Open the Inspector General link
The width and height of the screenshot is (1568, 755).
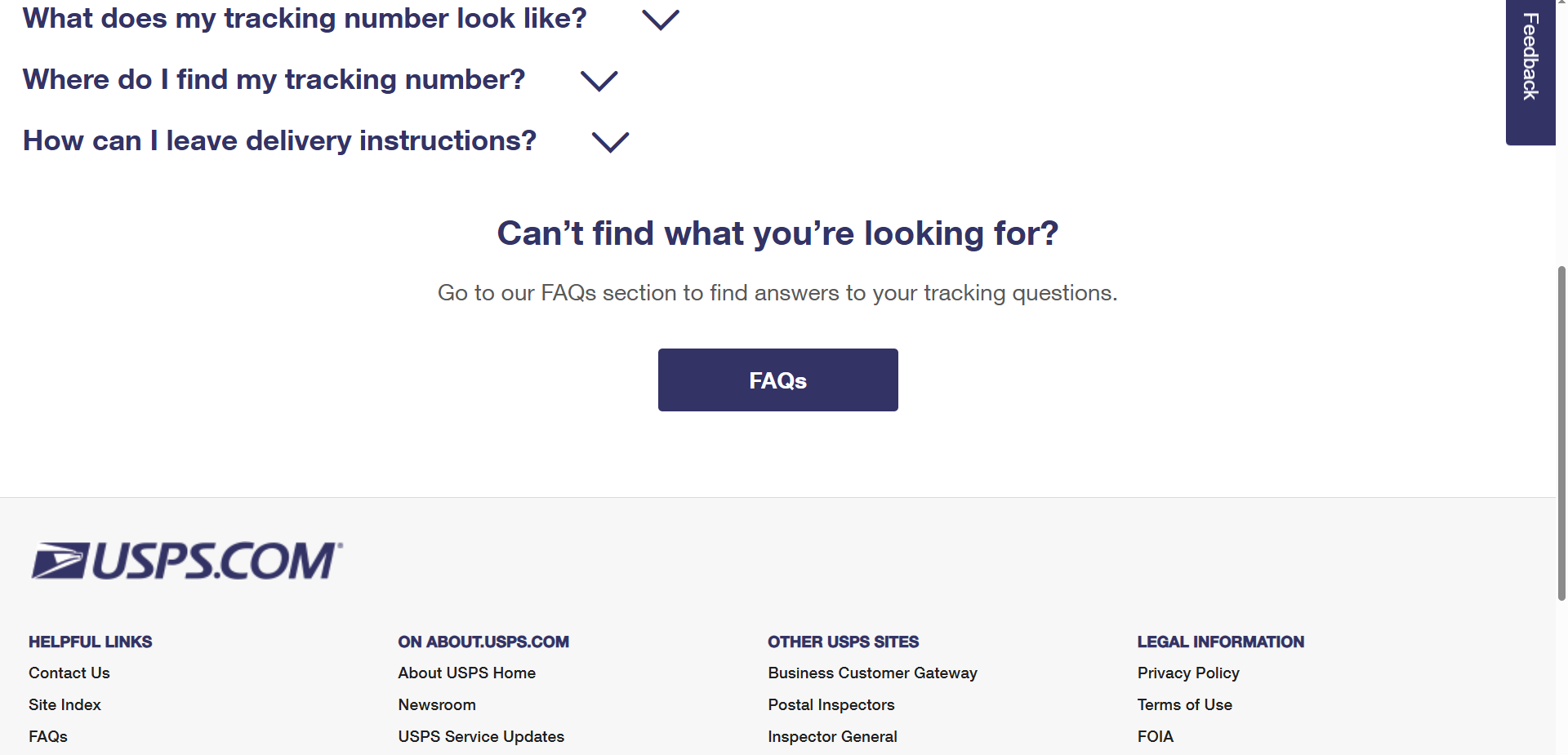tap(832, 736)
